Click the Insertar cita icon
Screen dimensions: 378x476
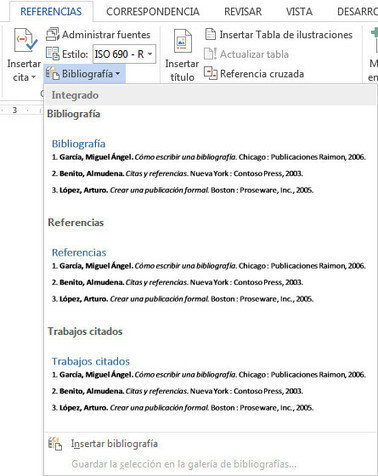pos(25,40)
